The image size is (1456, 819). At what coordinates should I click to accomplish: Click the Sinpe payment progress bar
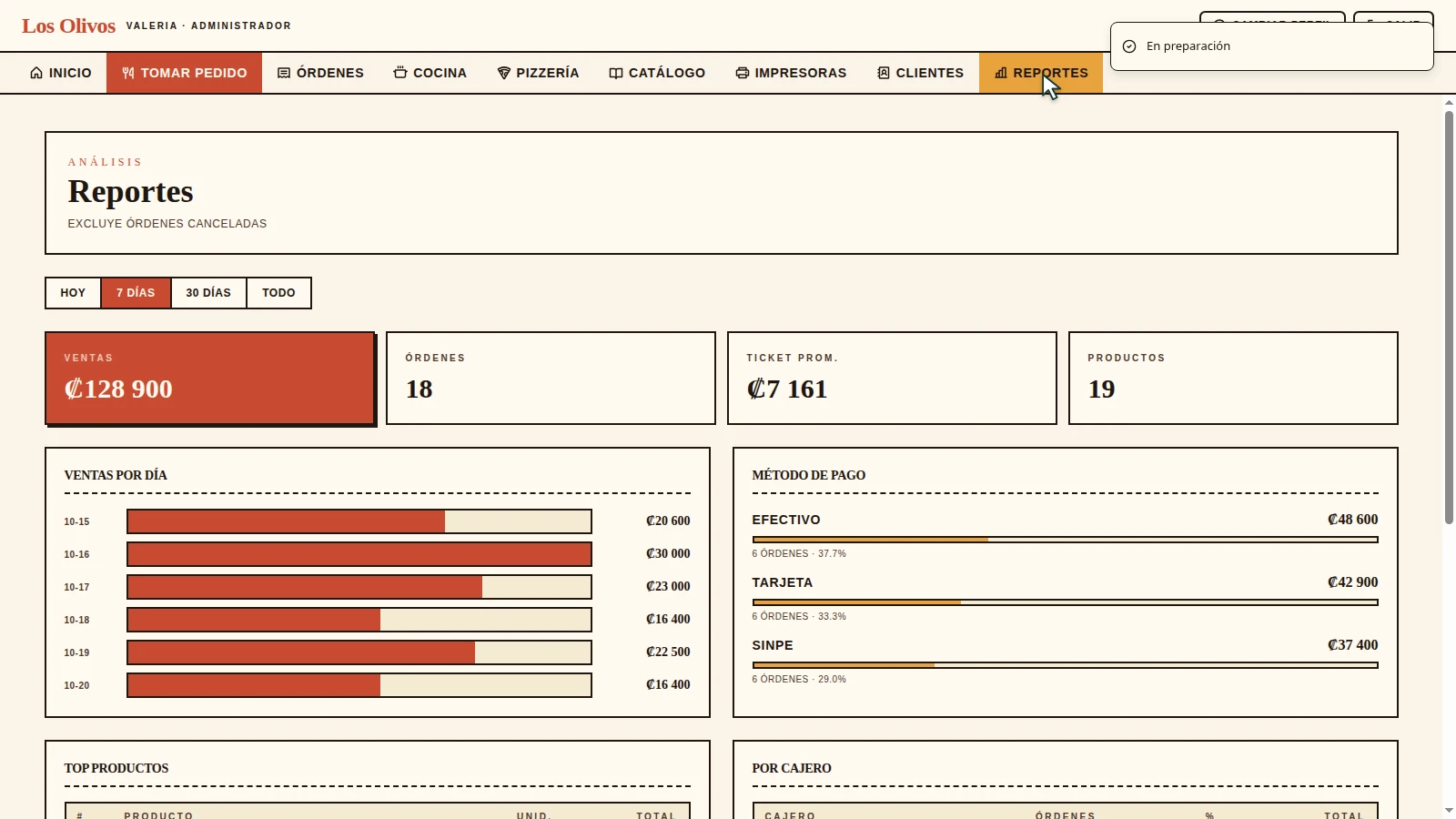pyautogui.click(x=1065, y=665)
